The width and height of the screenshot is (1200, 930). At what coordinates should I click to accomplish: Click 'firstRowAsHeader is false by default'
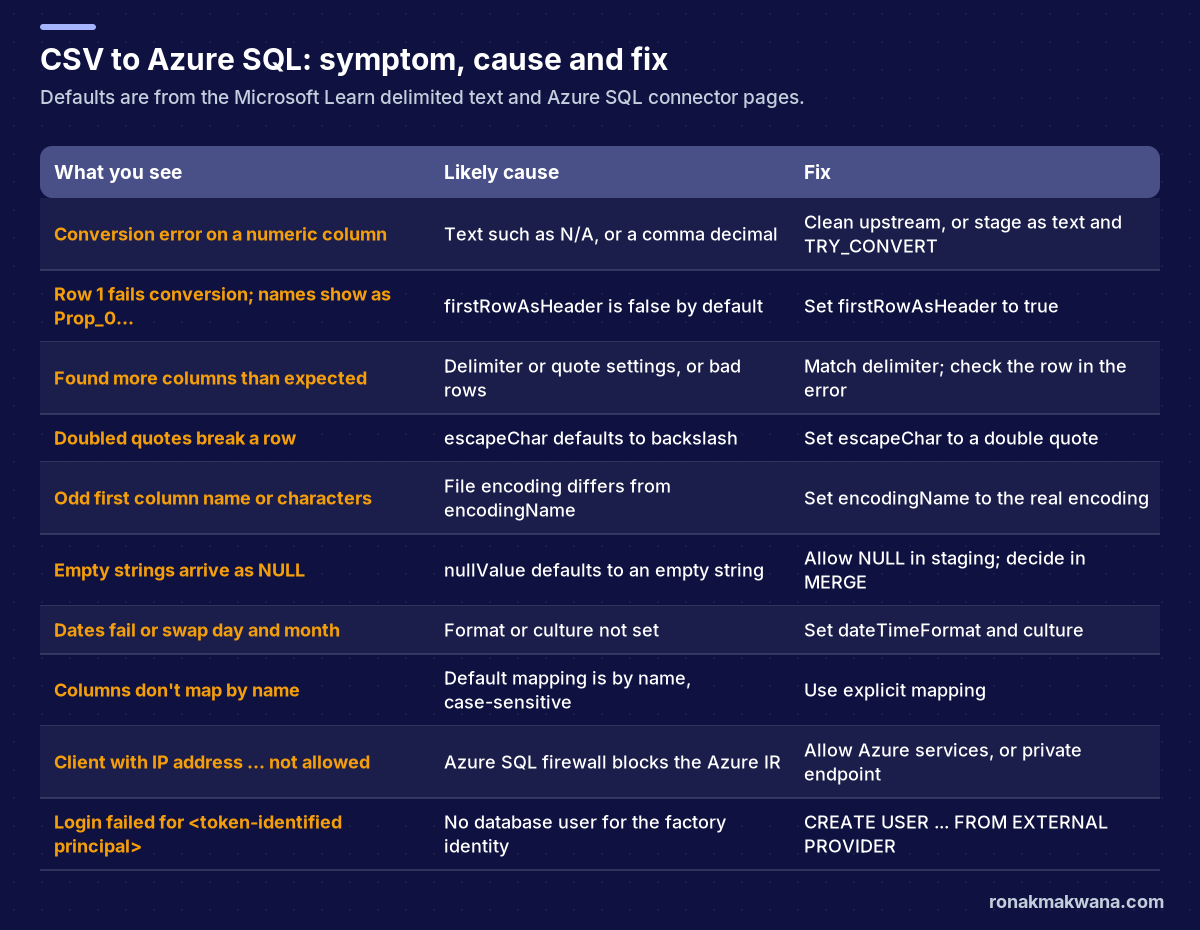[603, 306]
